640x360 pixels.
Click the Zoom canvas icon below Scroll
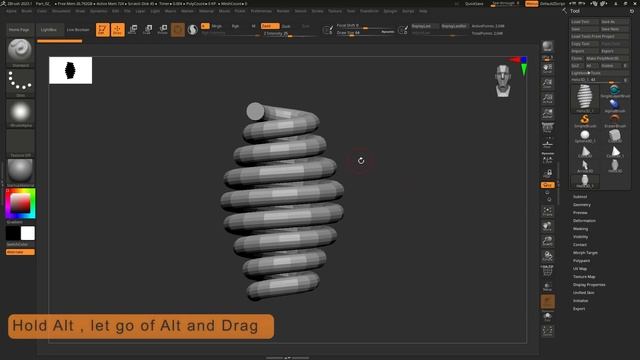coord(547,83)
